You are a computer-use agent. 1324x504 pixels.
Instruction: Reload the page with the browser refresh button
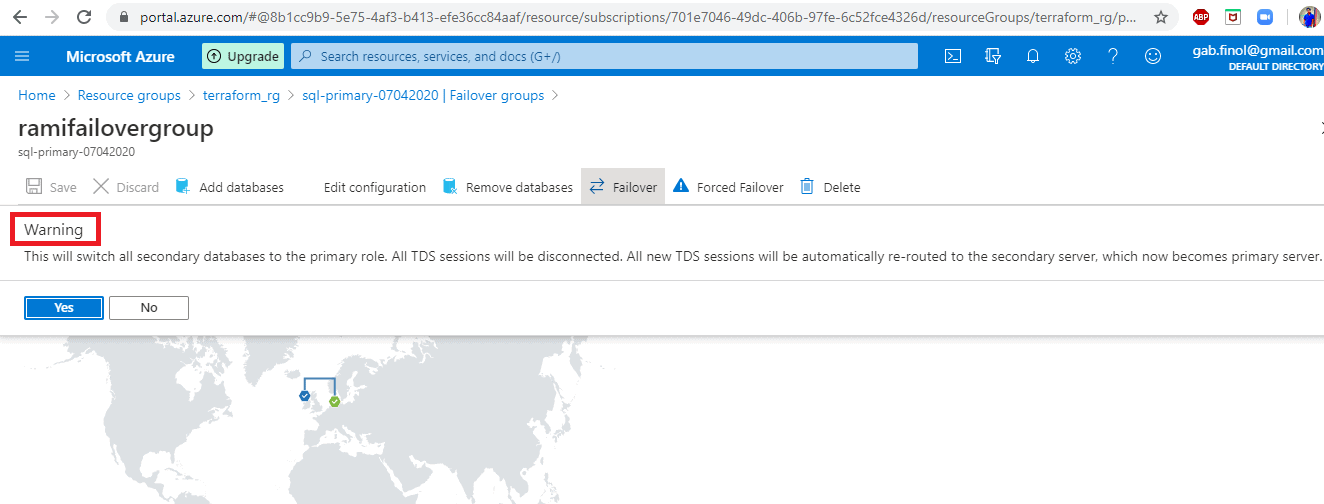coord(84,17)
